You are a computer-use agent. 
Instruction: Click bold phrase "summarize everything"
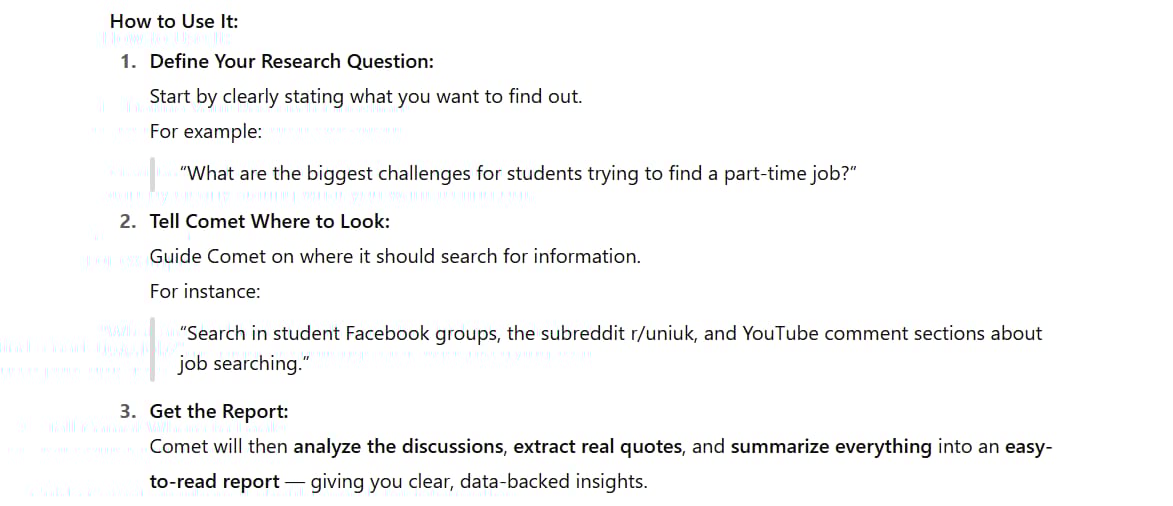831,448
